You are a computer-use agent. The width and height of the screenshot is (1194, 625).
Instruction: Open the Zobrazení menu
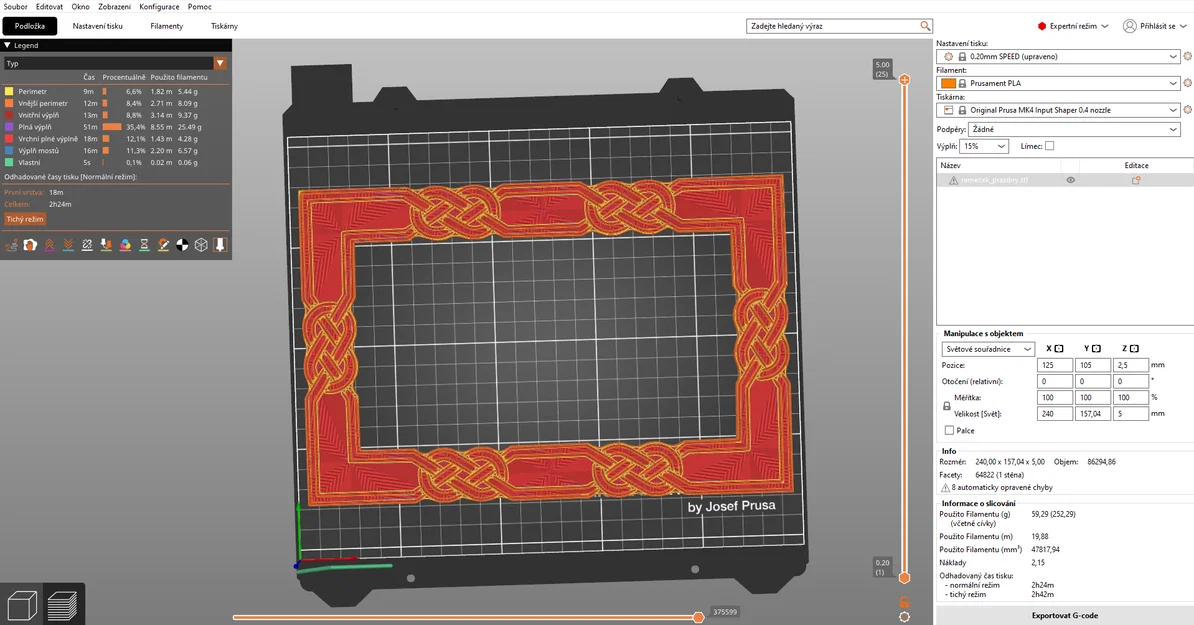[x=114, y=7]
